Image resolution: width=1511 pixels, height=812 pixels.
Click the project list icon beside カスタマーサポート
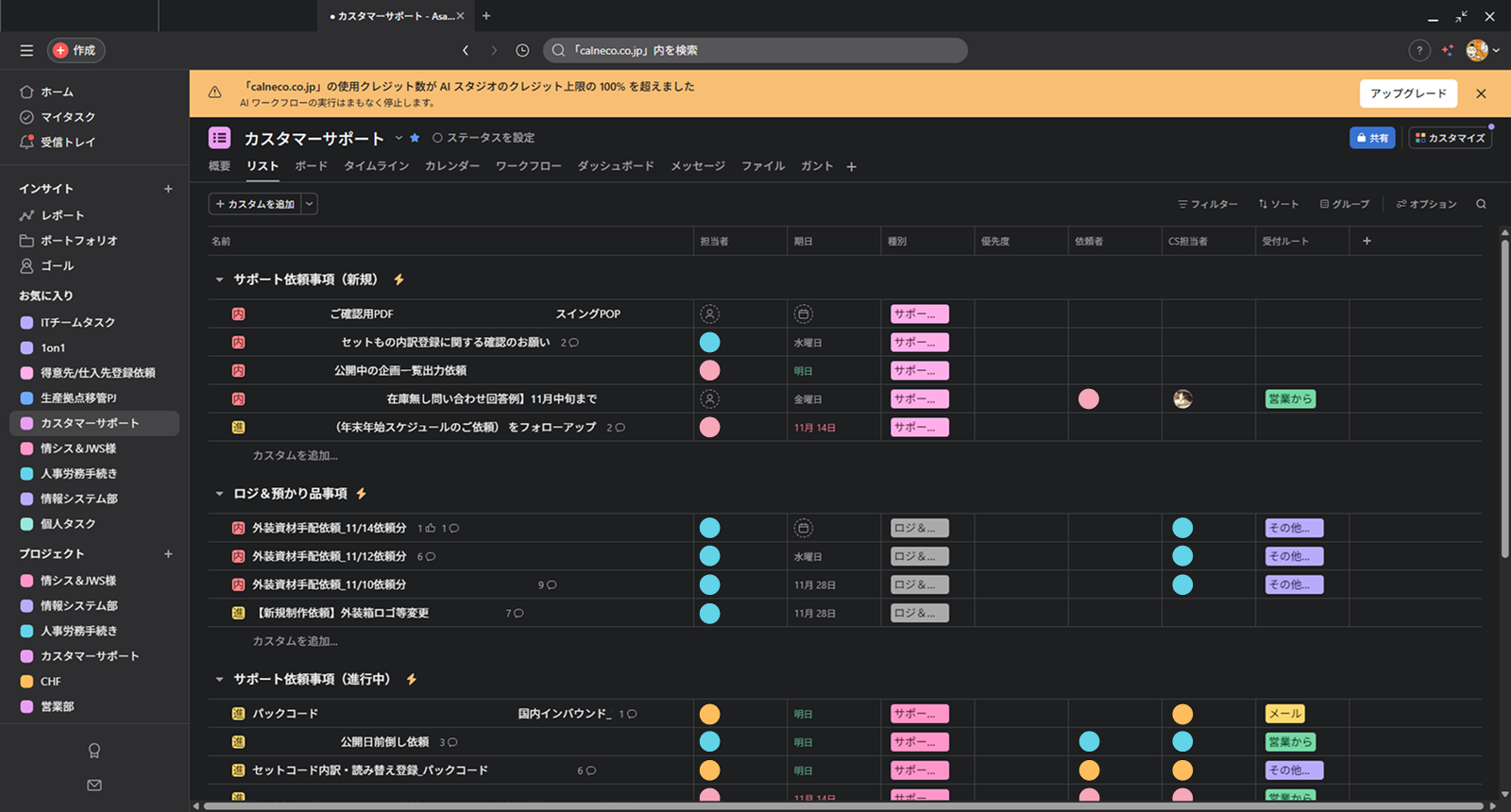click(x=219, y=138)
